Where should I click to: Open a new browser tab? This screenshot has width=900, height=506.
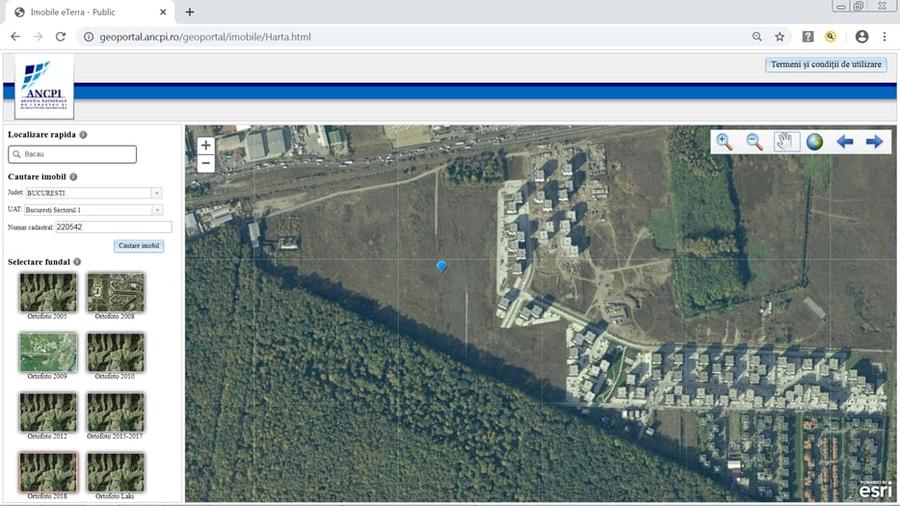point(190,12)
